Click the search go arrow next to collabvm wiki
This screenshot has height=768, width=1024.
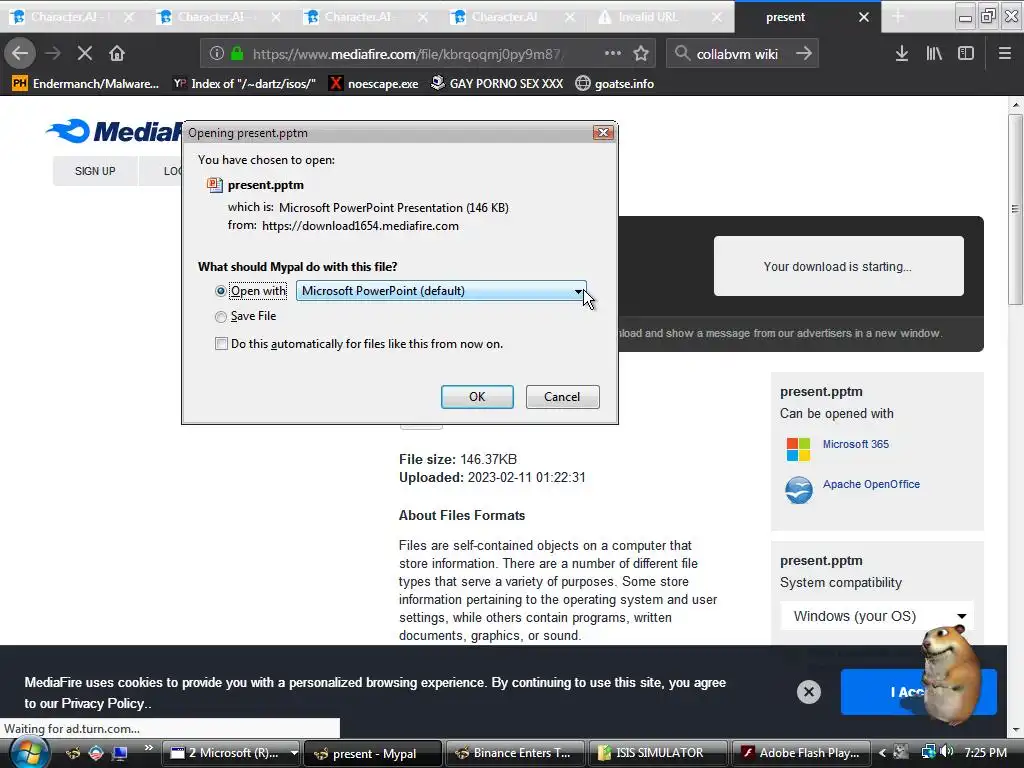pos(804,54)
